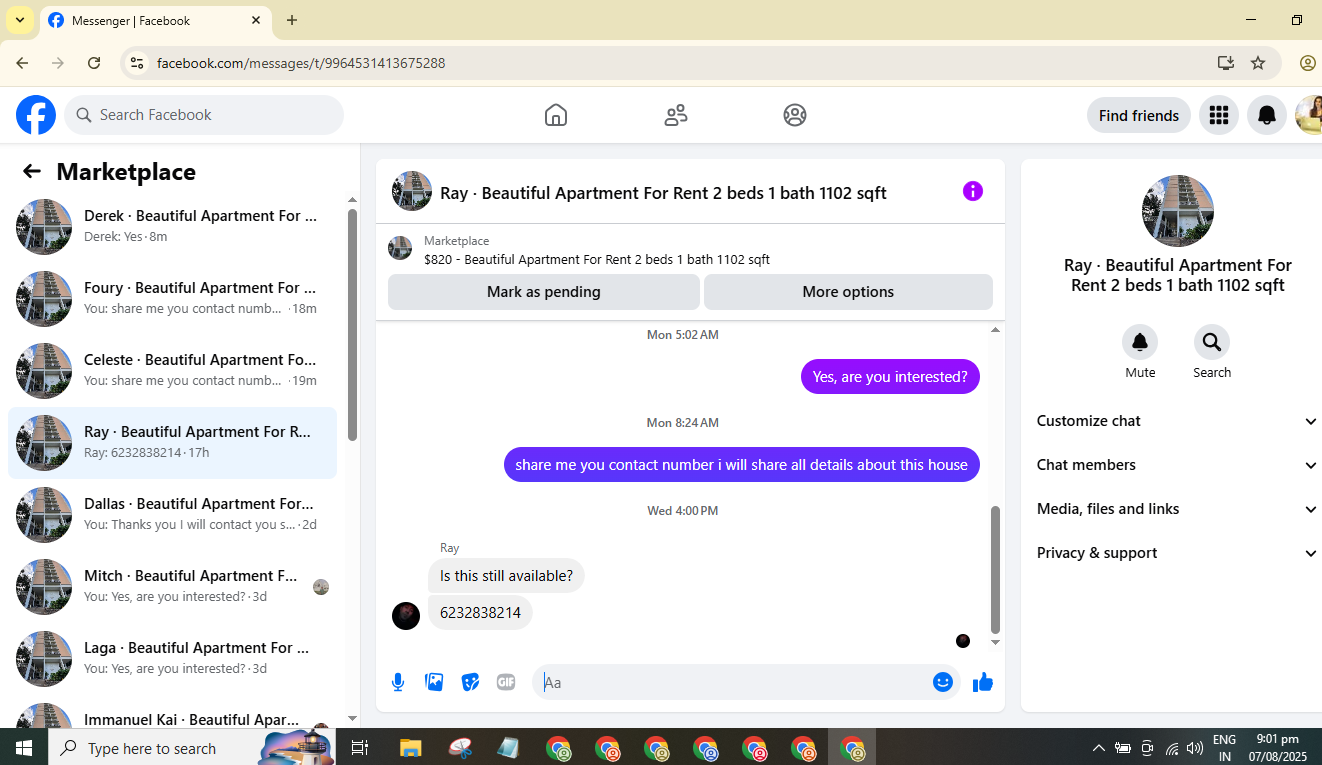
Task: Click the chat messages scrollbar
Action: [995, 569]
